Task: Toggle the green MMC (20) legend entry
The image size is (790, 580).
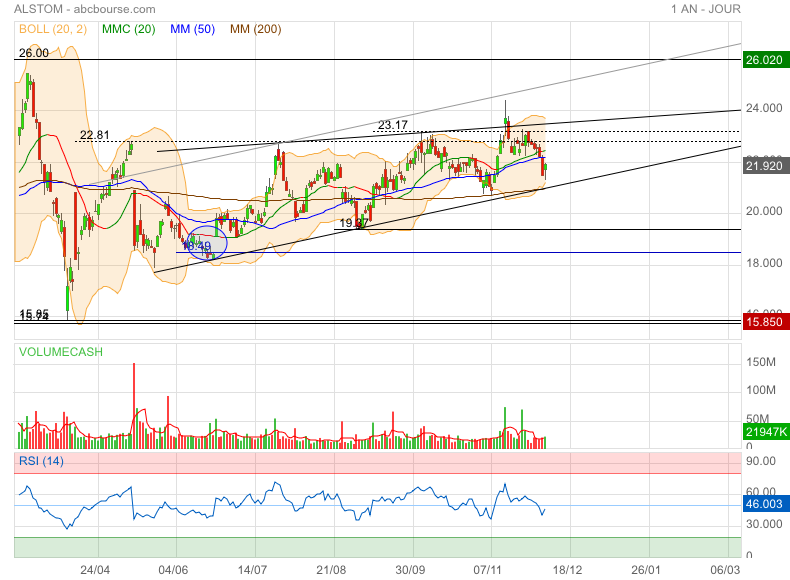Action: click(x=128, y=30)
